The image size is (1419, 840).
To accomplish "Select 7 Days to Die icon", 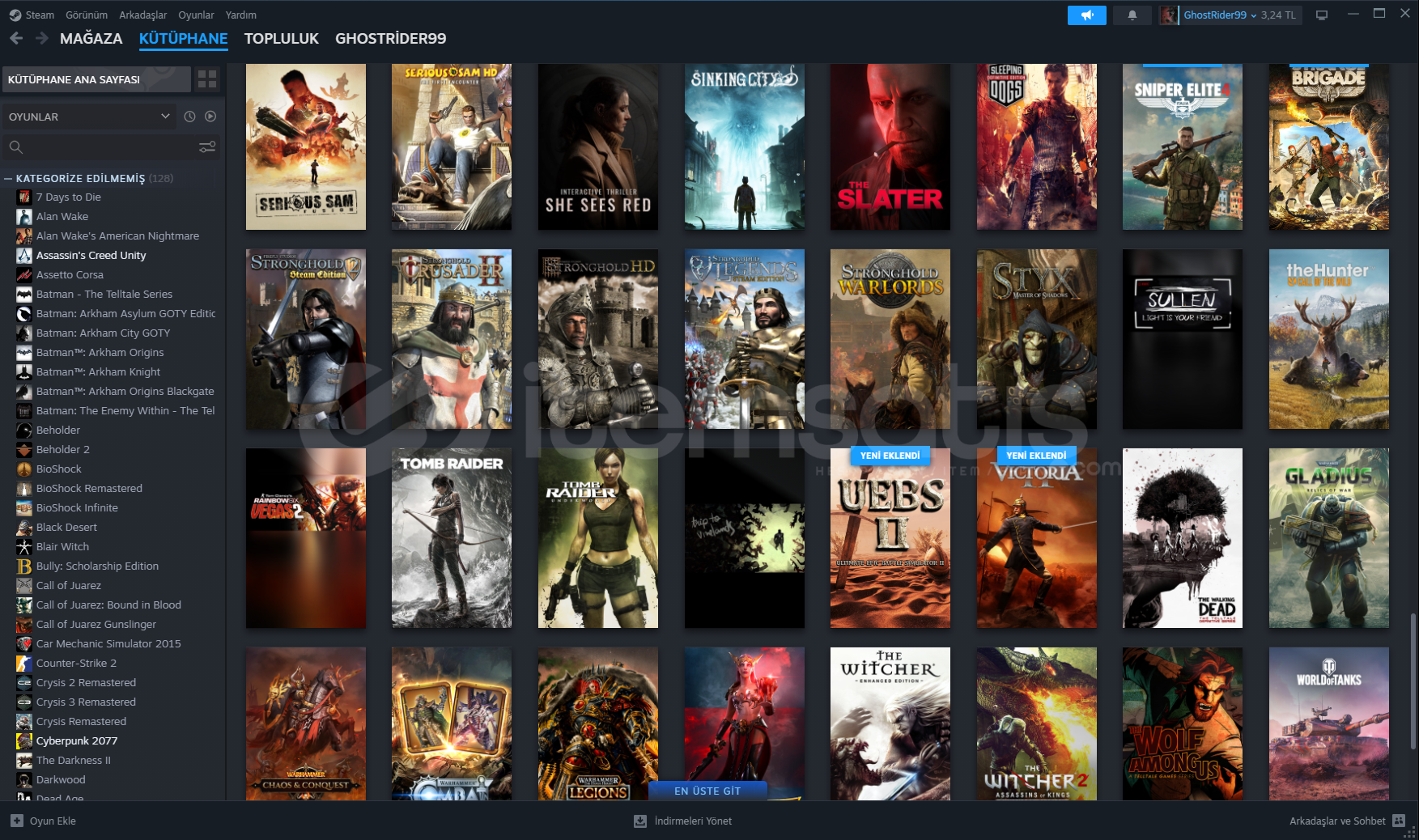I will point(24,197).
